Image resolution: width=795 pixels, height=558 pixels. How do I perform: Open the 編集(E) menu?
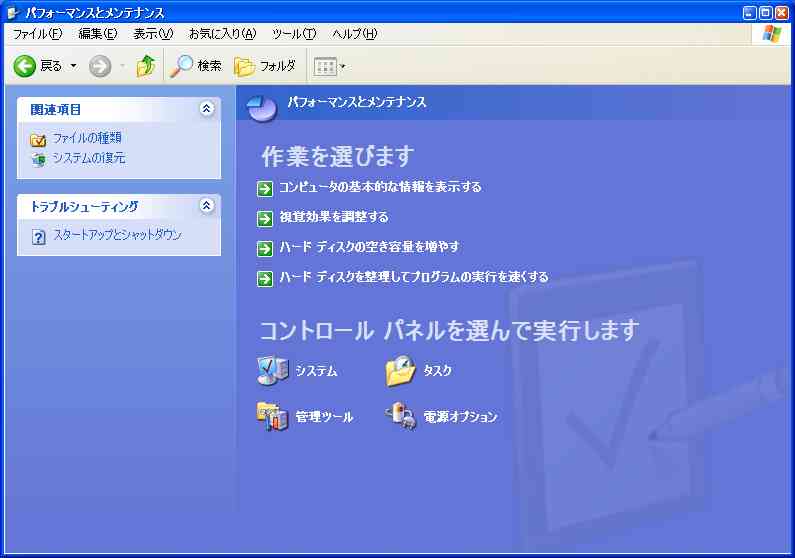click(98, 34)
